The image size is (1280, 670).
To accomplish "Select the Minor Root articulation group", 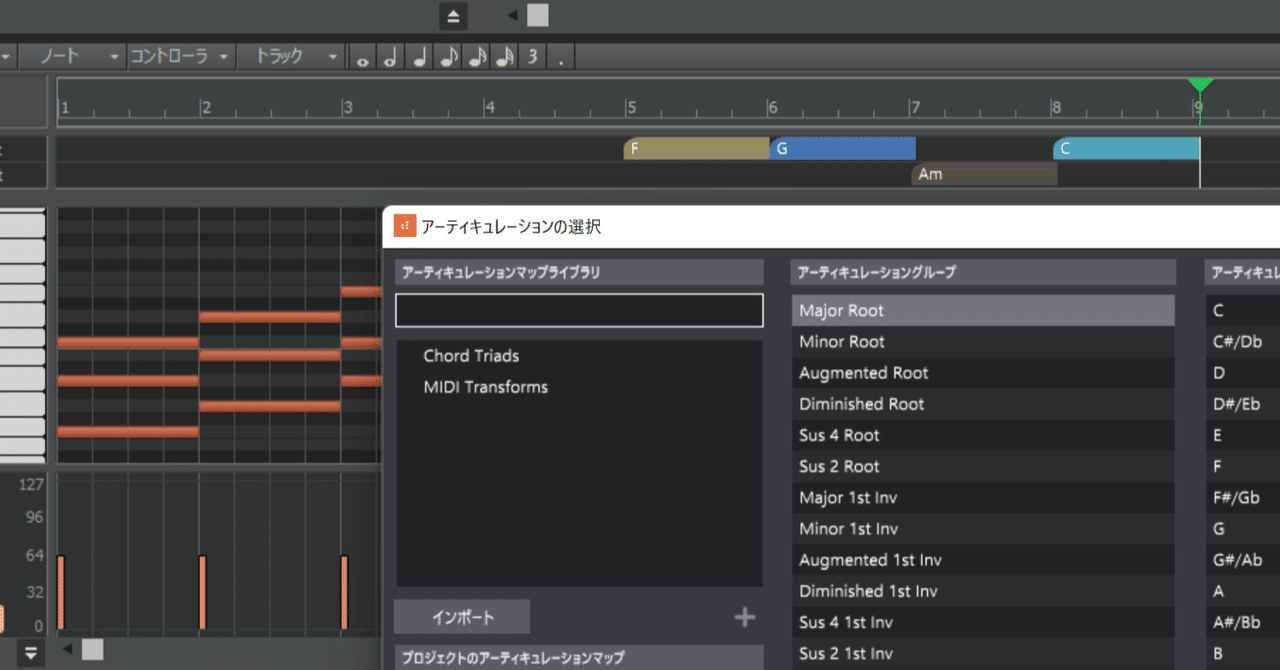I will point(982,341).
